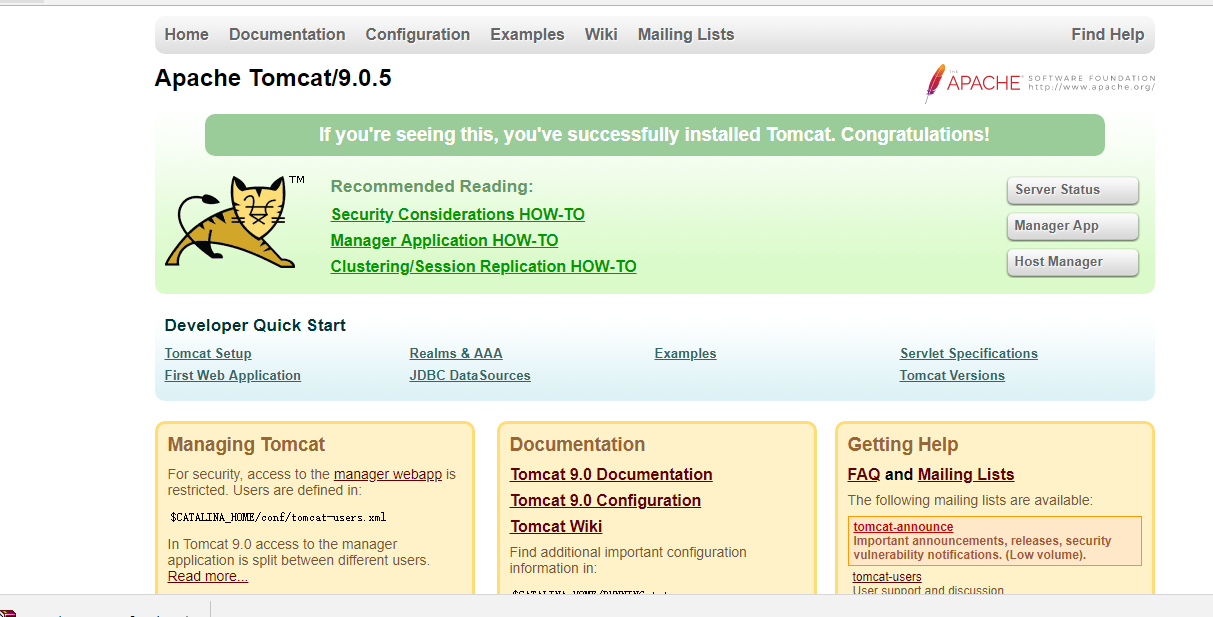Click the Managing Tomcat heading
The width and height of the screenshot is (1213, 617).
[246, 444]
